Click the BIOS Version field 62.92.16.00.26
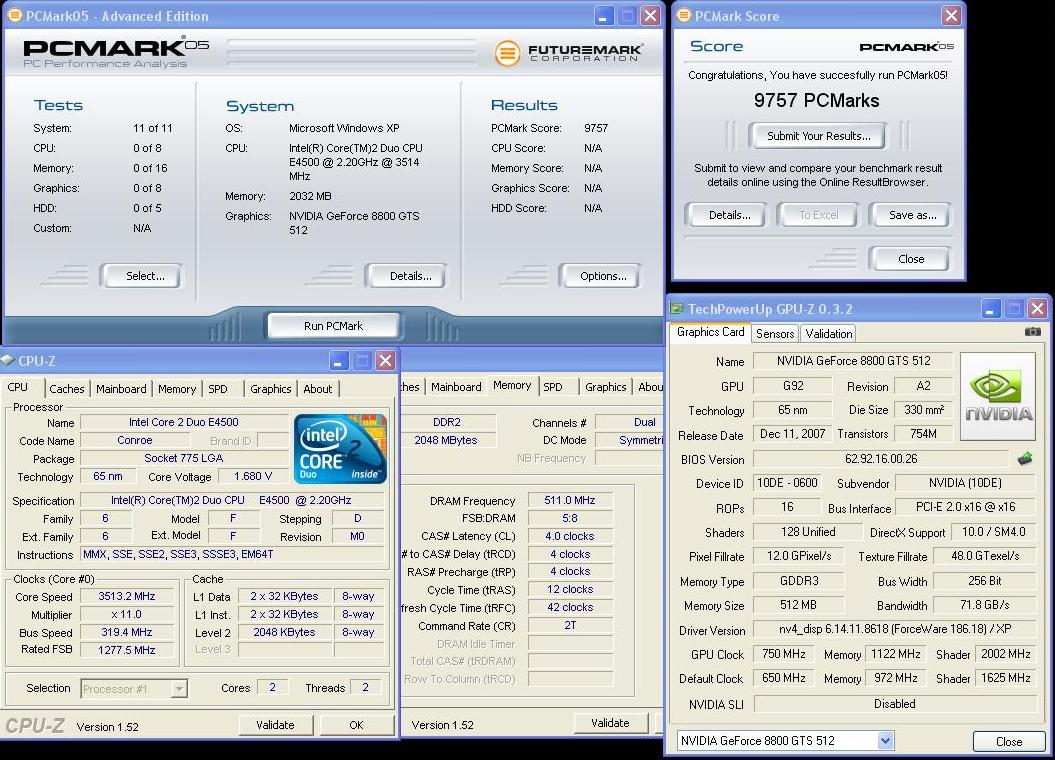The height and width of the screenshot is (760, 1055). pyautogui.click(x=881, y=459)
